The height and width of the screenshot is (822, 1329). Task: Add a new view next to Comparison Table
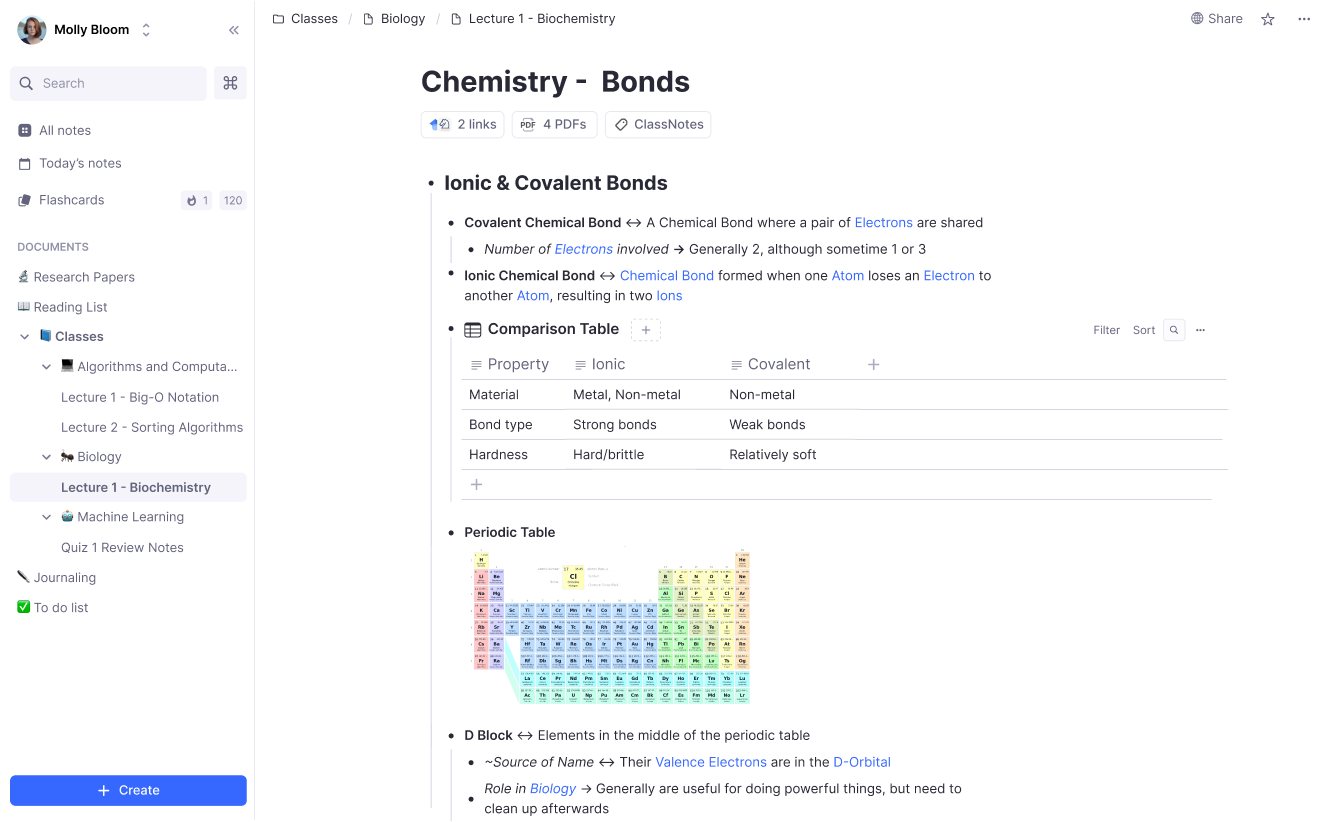click(x=646, y=330)
